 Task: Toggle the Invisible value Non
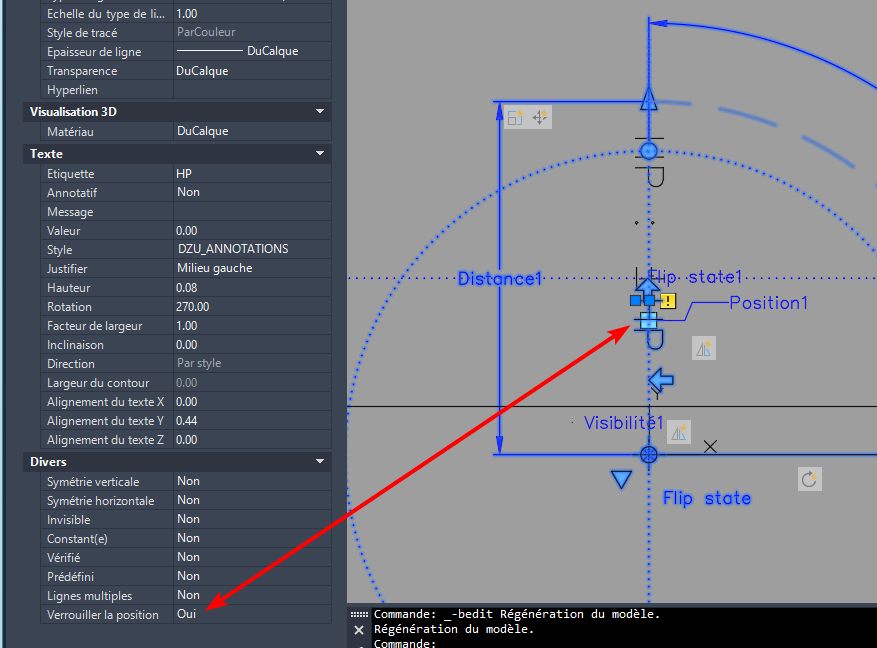tap(252, 519)
